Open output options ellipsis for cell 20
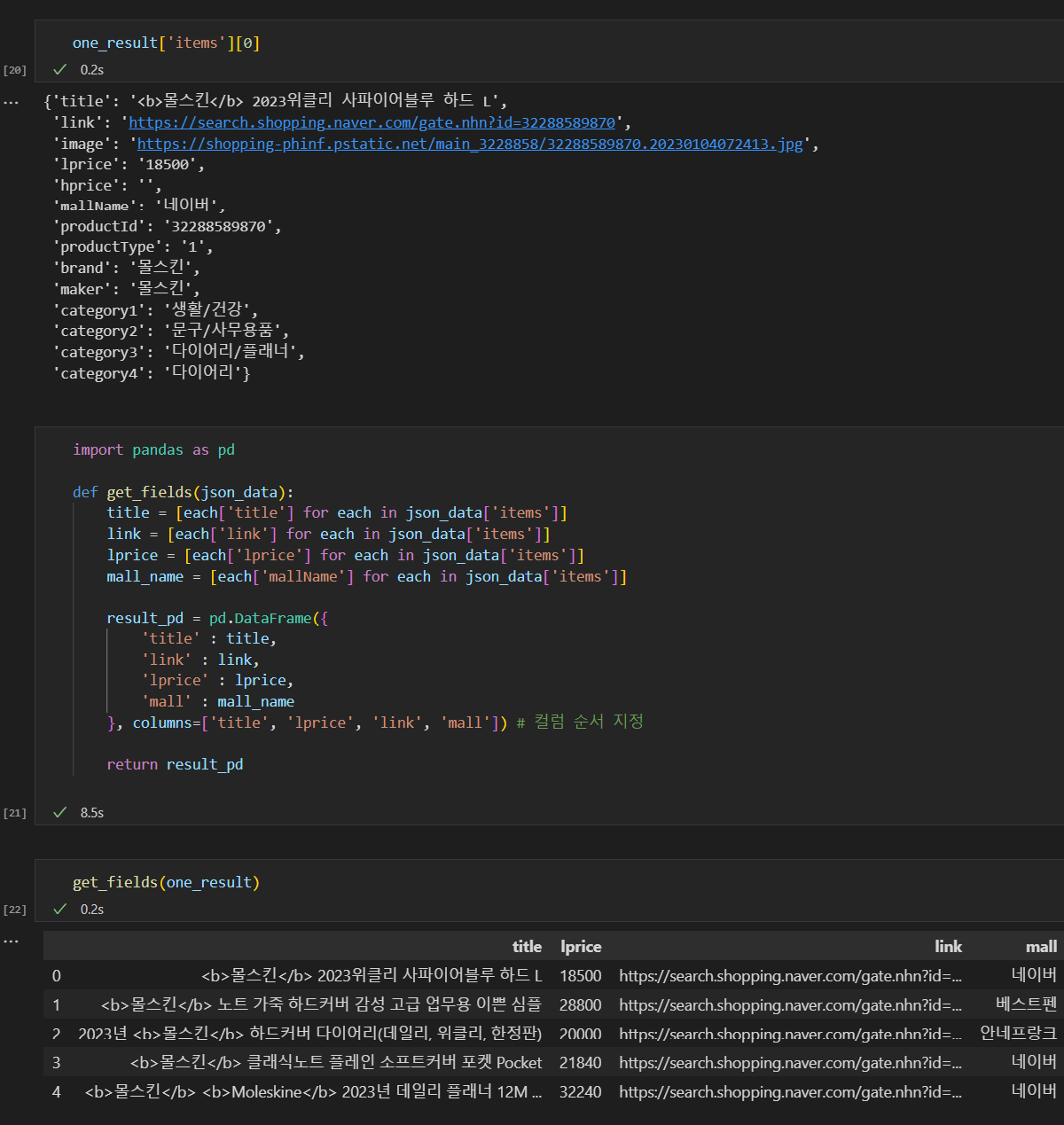Viewport: 1064px width, 1125px height. 11,103
